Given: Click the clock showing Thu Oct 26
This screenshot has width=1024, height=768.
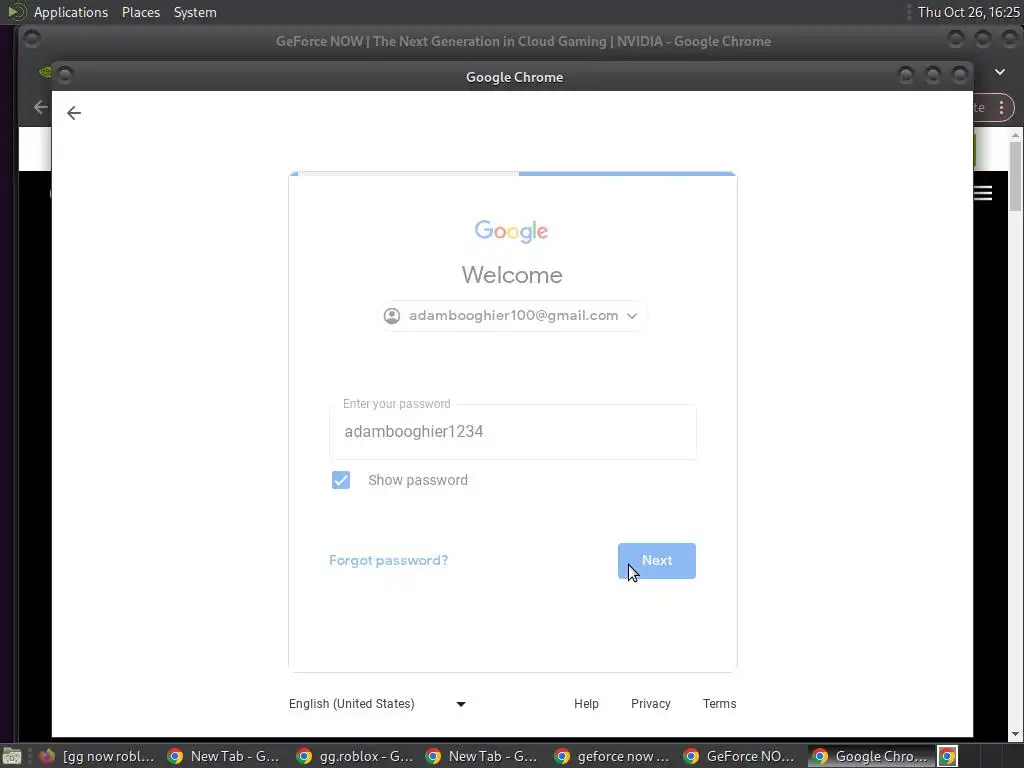Looking at the screenshot, I should pyautogui.click(x=968, y=12).
